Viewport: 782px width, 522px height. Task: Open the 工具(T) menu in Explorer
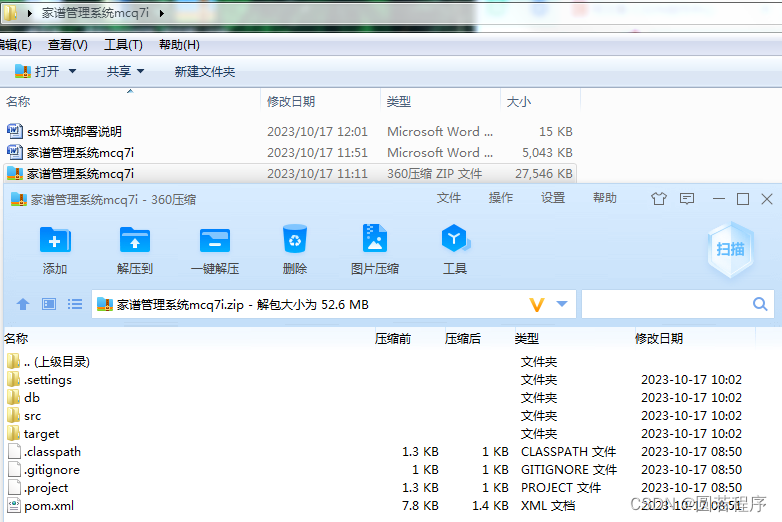(123, 45)
